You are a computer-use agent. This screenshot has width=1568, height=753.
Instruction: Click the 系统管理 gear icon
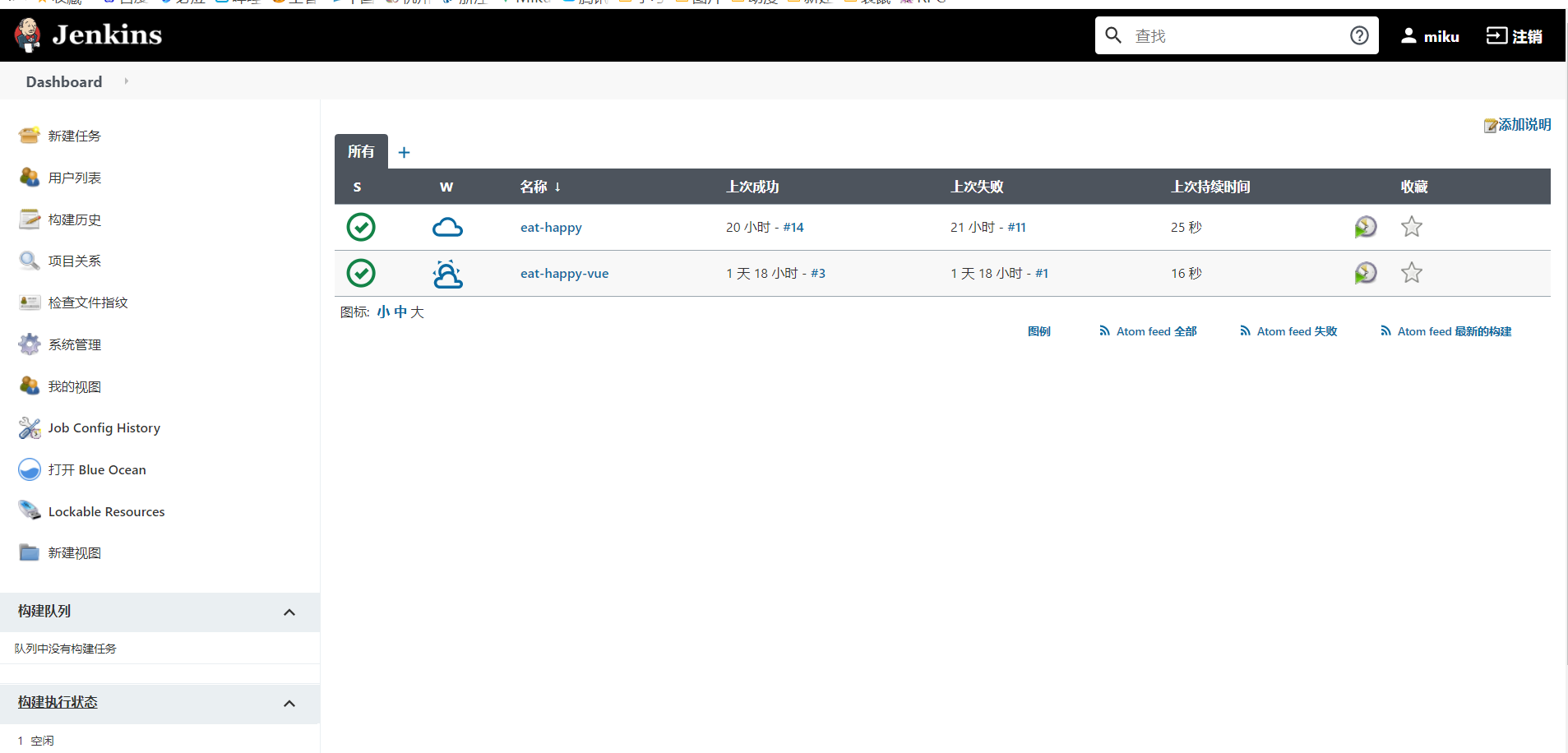(x=30, y=344)
